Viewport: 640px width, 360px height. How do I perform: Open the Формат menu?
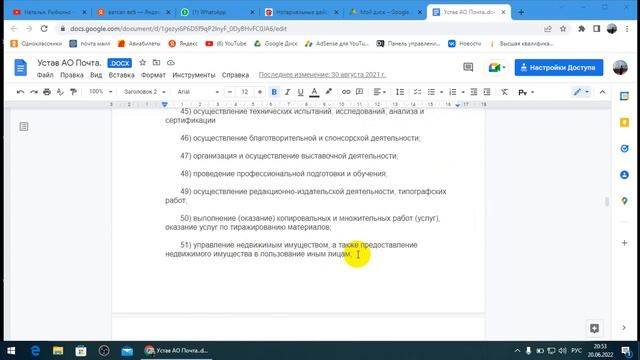153,75
